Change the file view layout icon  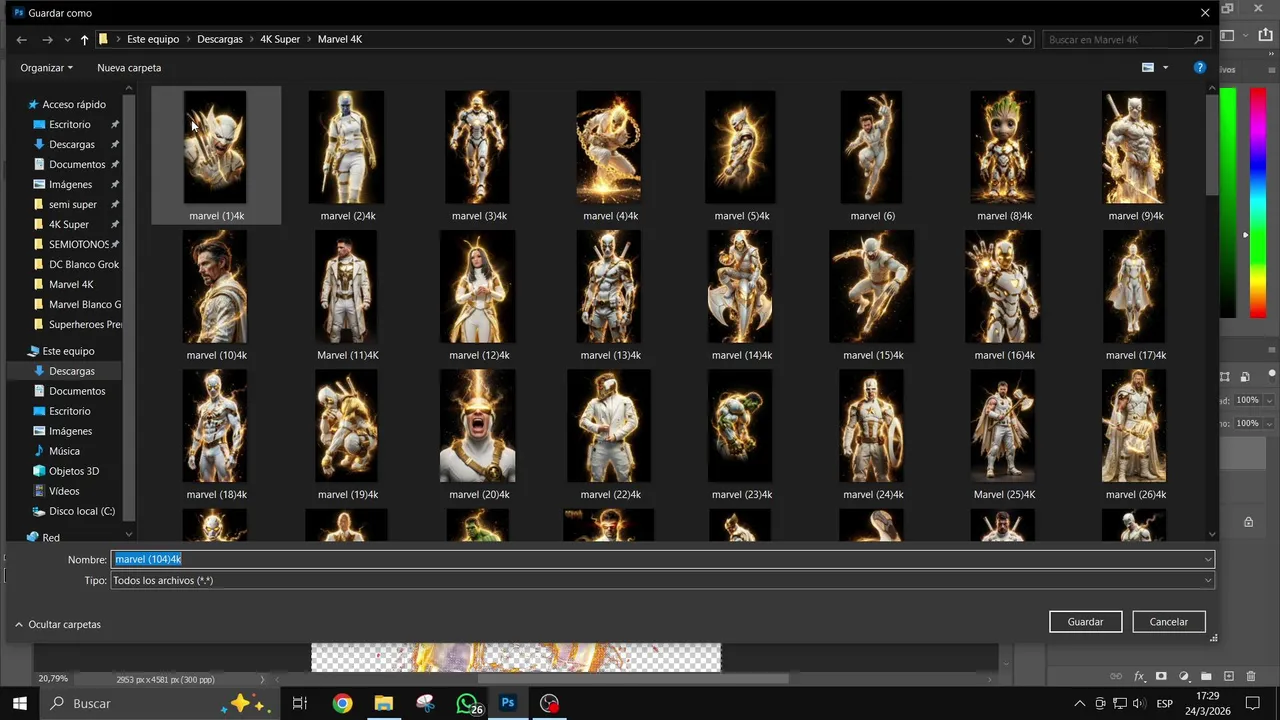tap(1148, 68)
